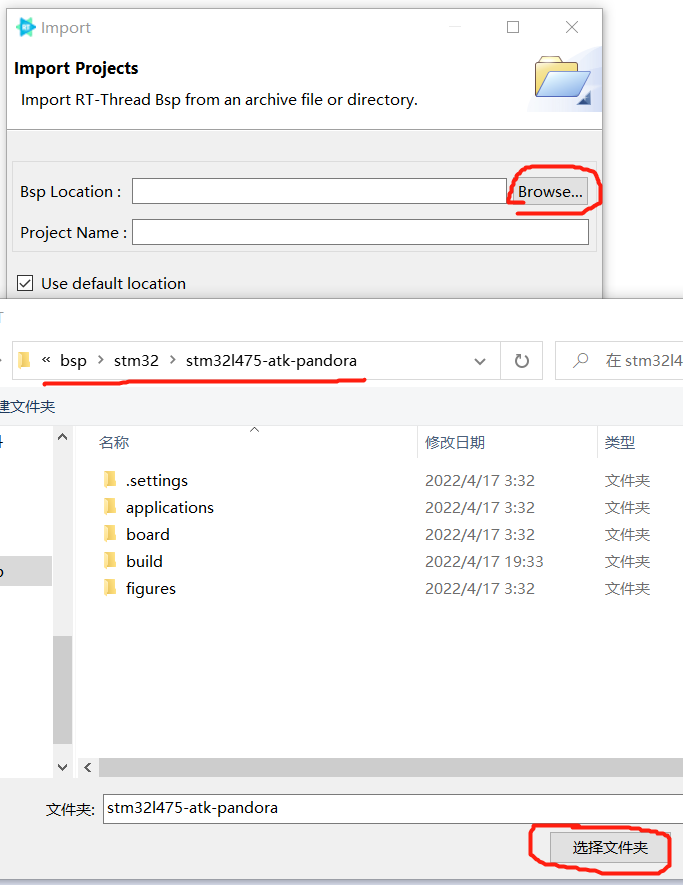Image resolution: width=683 pixels, height=885 pixels.
Task: Expand the chevron arrow after stm32
Action: [x=173, y=360]
